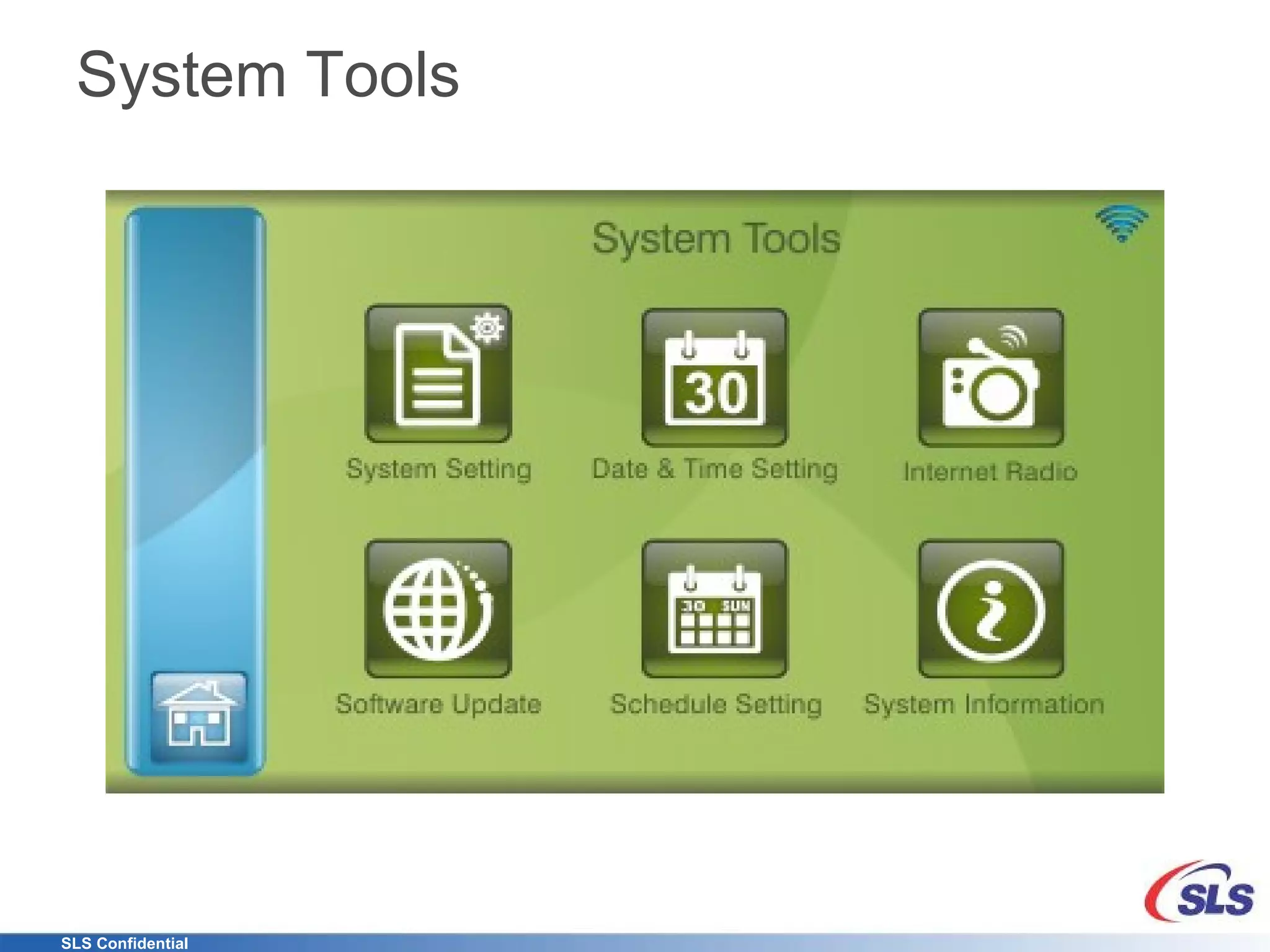Click the green panel's System Tools heading
Screen dimensions: 1270x952
[x=716, y=239]
